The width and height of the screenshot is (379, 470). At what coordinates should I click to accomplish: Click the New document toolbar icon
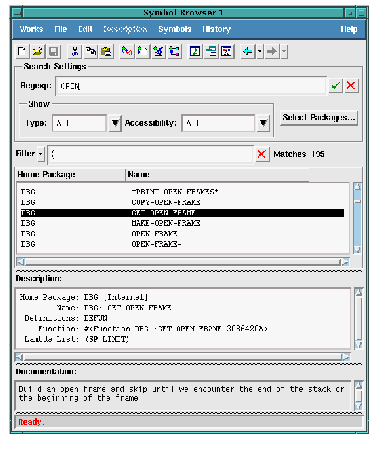[x=22, y=52]
